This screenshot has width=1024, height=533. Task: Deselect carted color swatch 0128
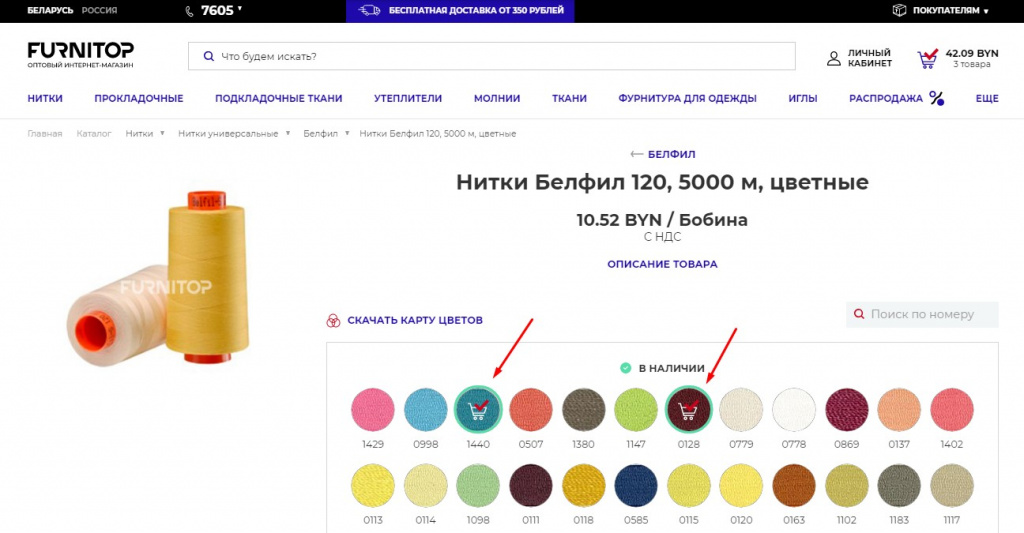coord(688,410)
